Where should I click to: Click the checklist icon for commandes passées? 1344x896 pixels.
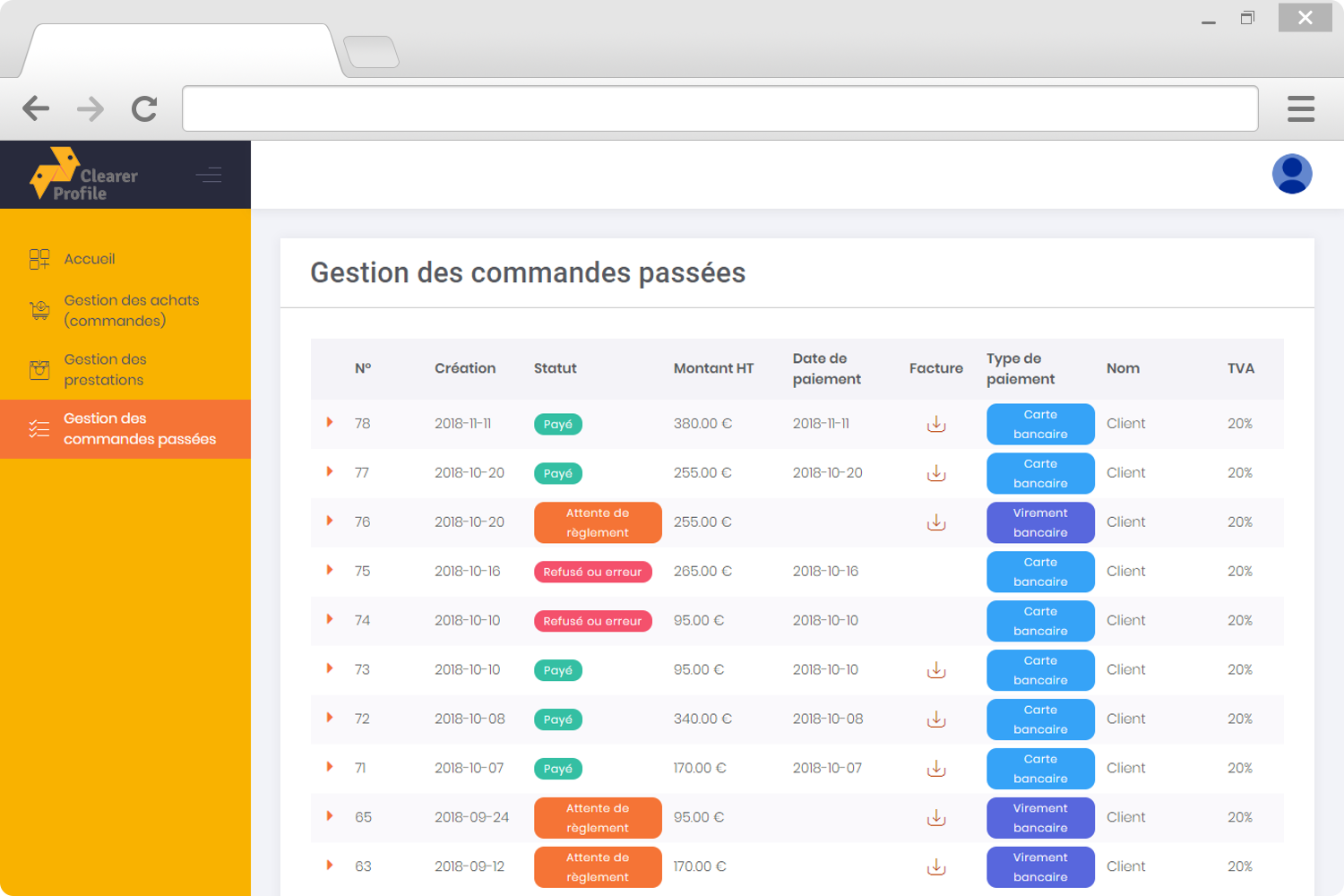39,428
